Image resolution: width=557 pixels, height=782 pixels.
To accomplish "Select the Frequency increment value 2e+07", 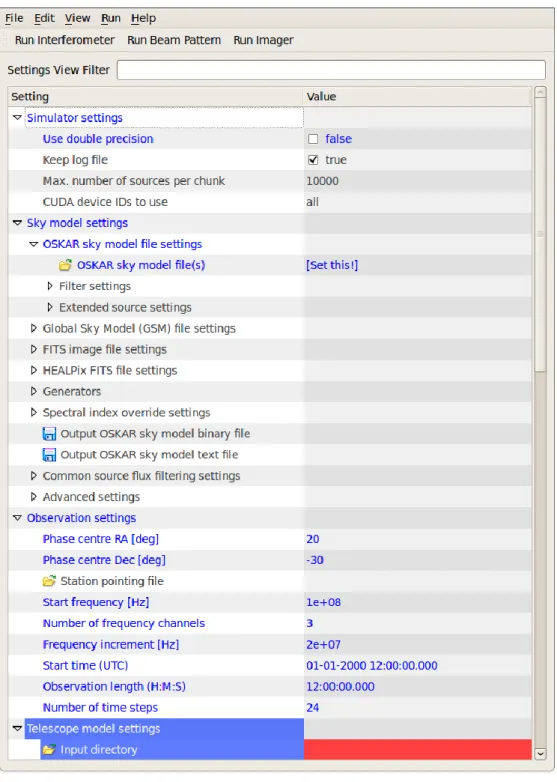I will [324, 644].
